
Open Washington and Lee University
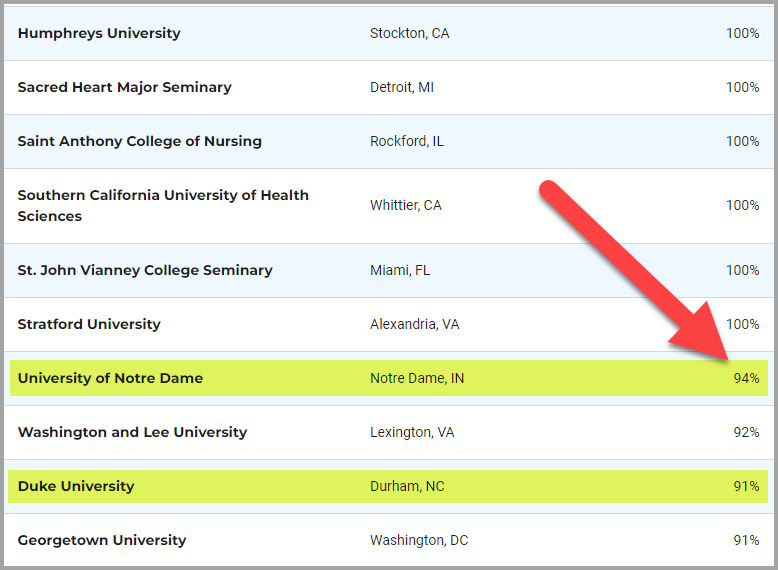pos(132,433)
